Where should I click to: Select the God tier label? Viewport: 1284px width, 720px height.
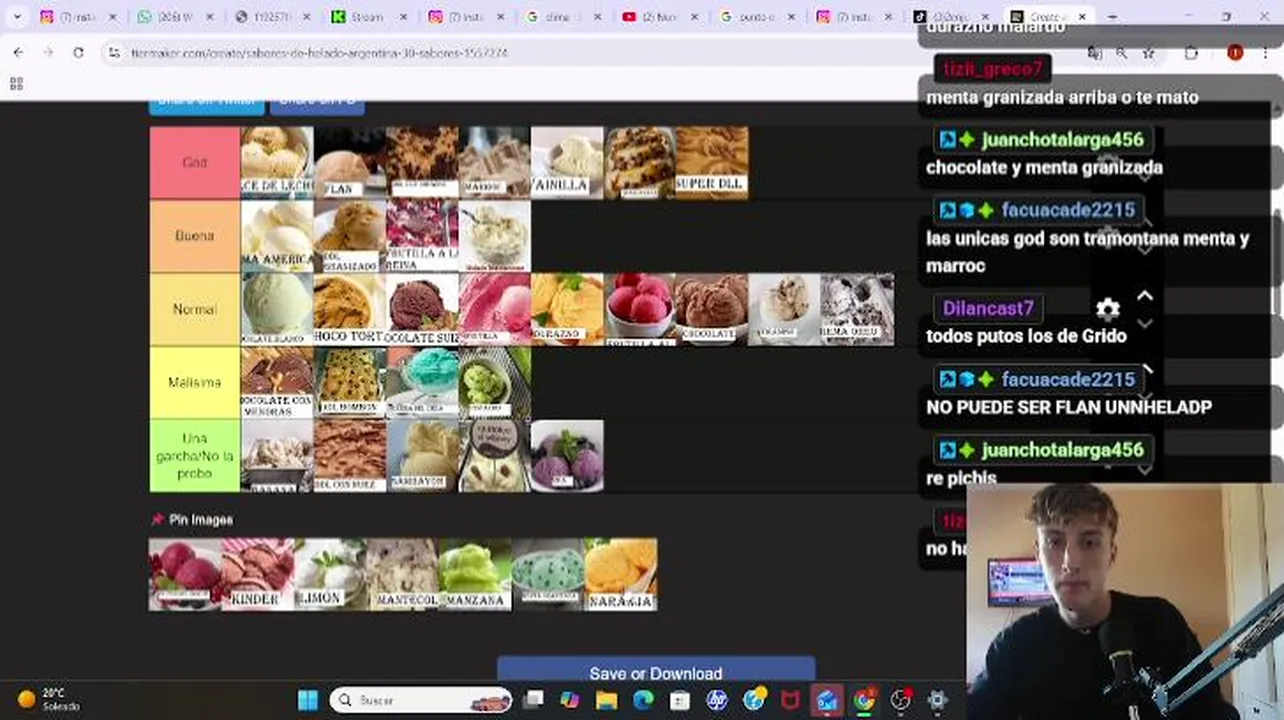[195, 162]
